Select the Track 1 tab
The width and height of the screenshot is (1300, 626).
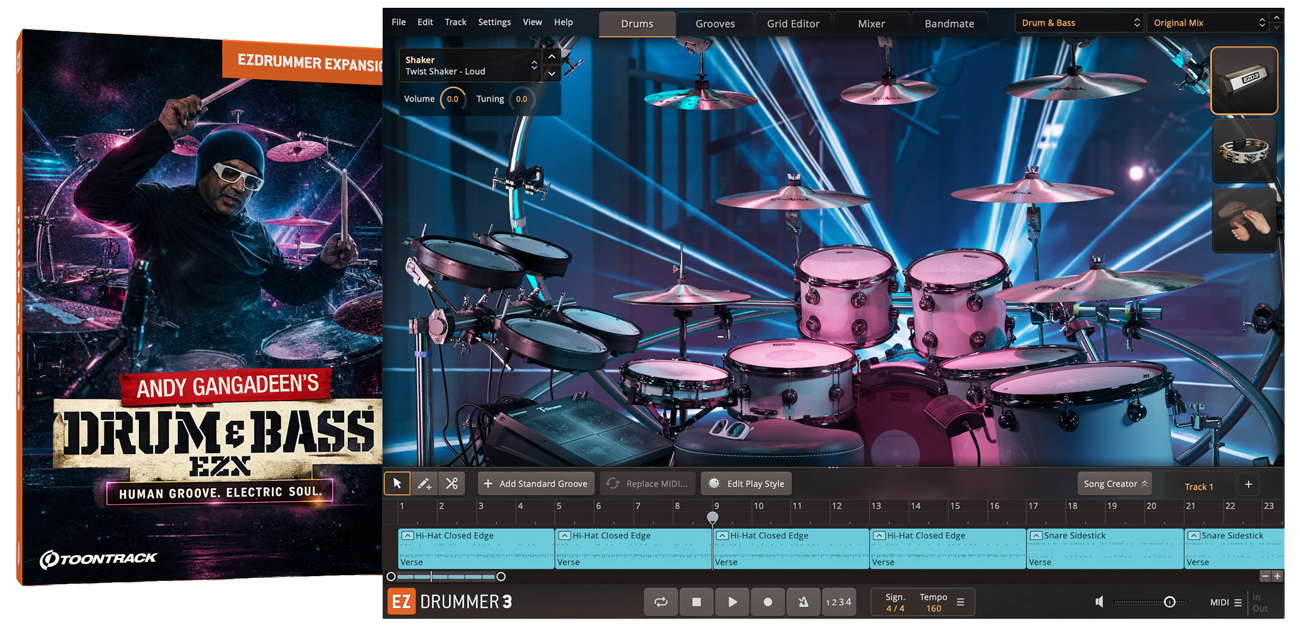(1198, 486)
